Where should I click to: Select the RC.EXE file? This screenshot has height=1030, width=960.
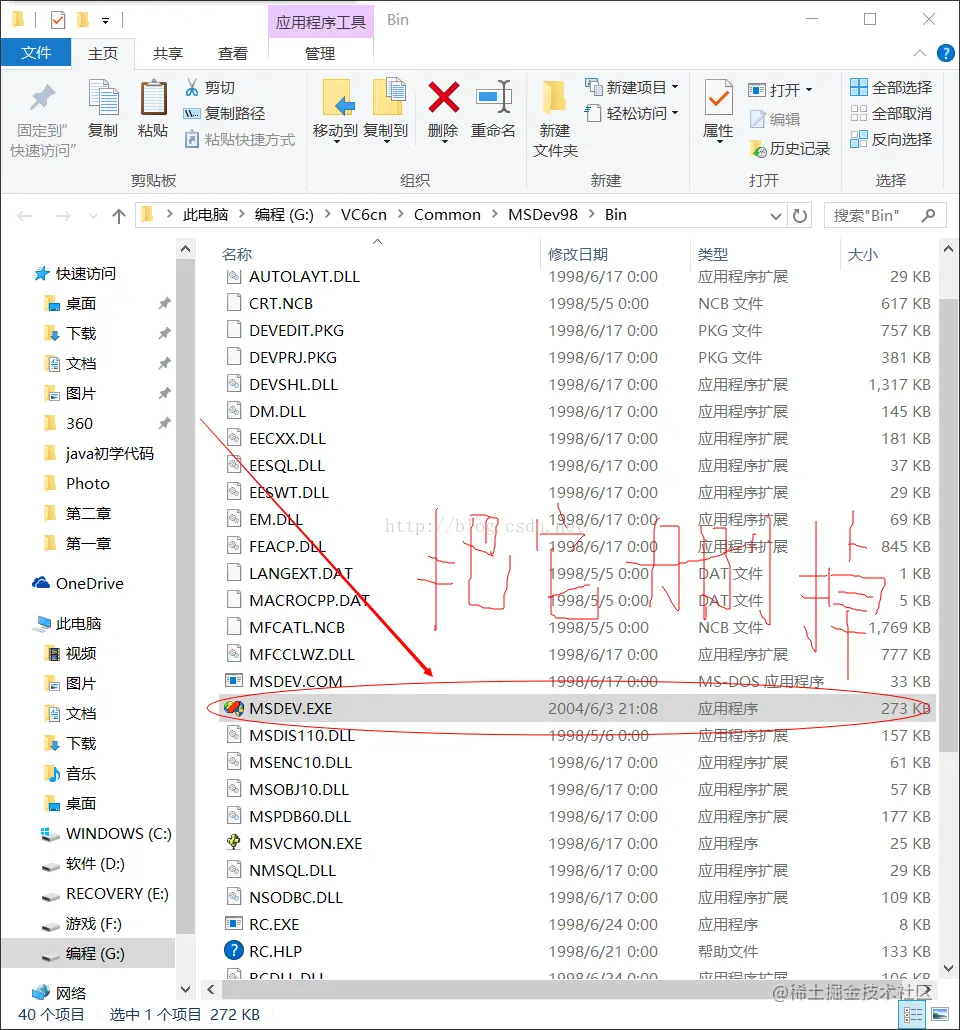coord(577,924)
